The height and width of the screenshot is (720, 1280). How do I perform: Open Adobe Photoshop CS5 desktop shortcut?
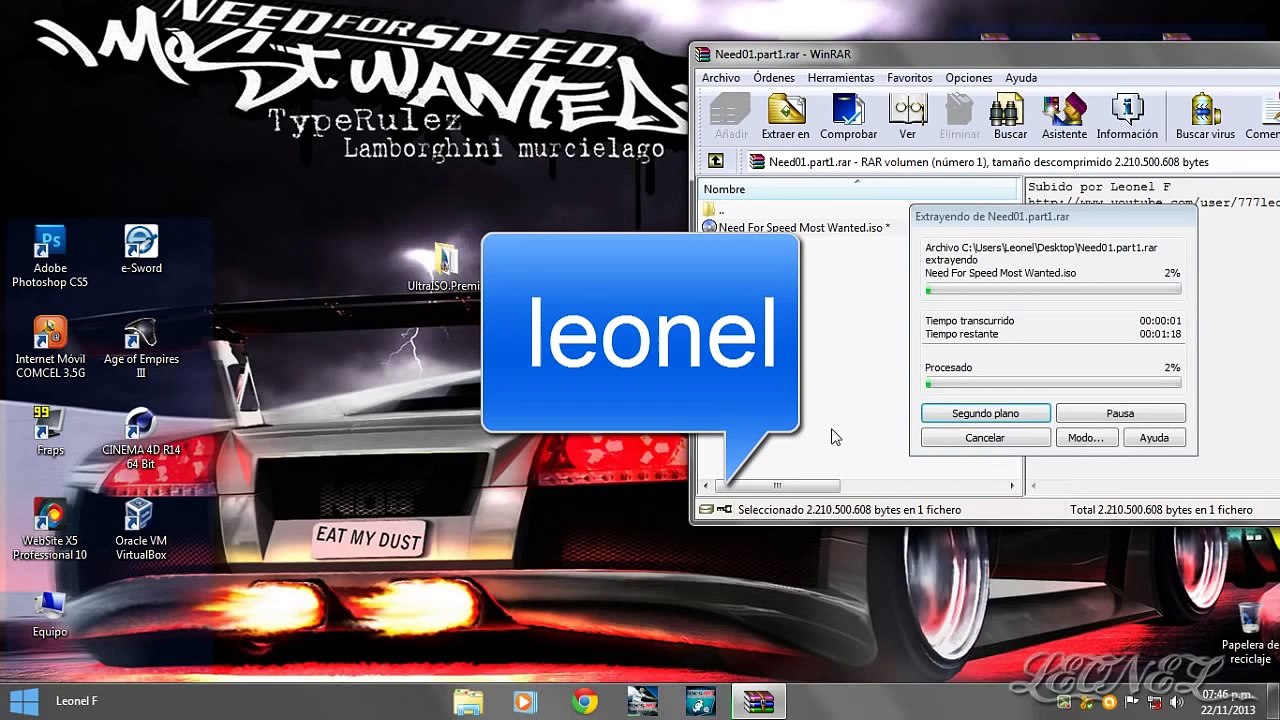[49, 257]
